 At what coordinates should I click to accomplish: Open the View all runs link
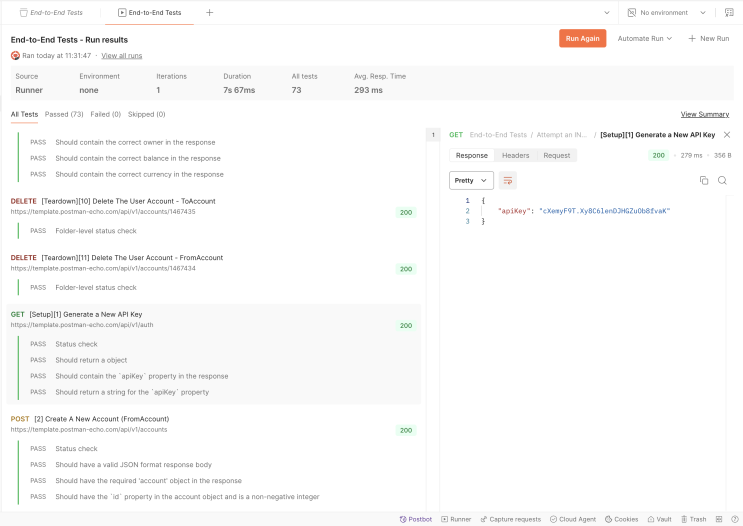click(x=121, y=55)
